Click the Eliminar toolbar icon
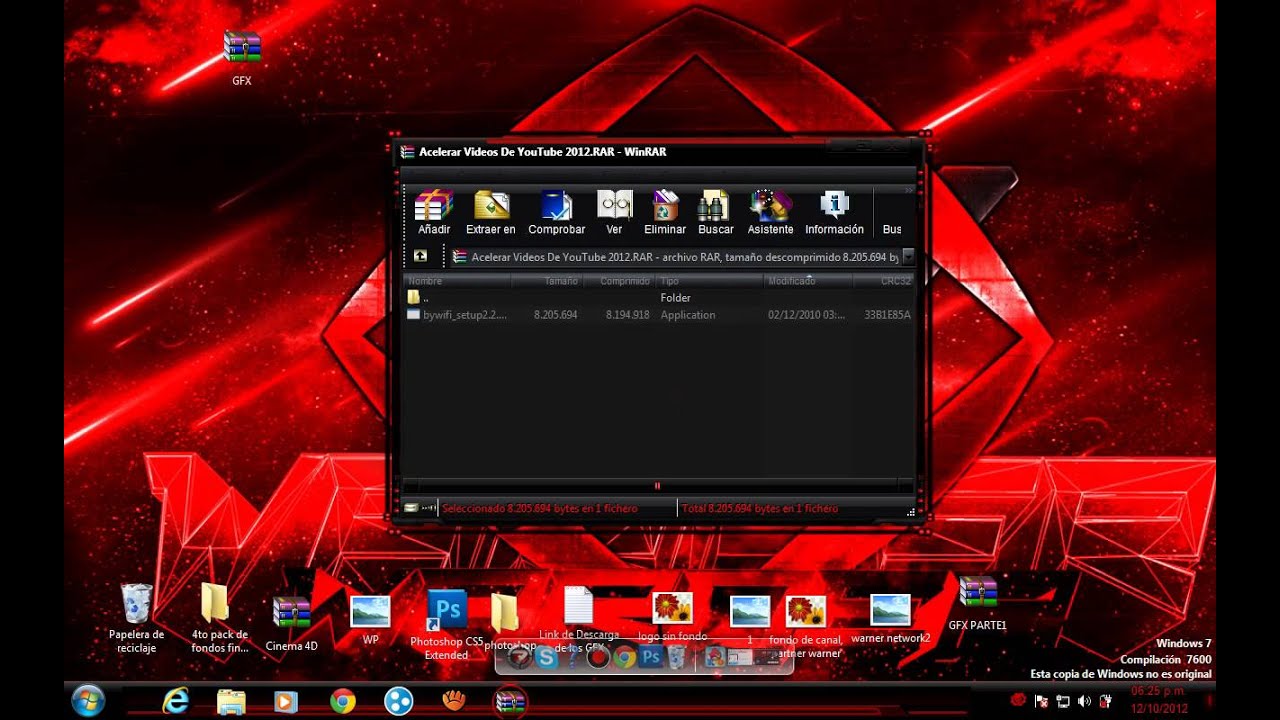Viewport: 1280px width, 720px height. pos(665,212)
